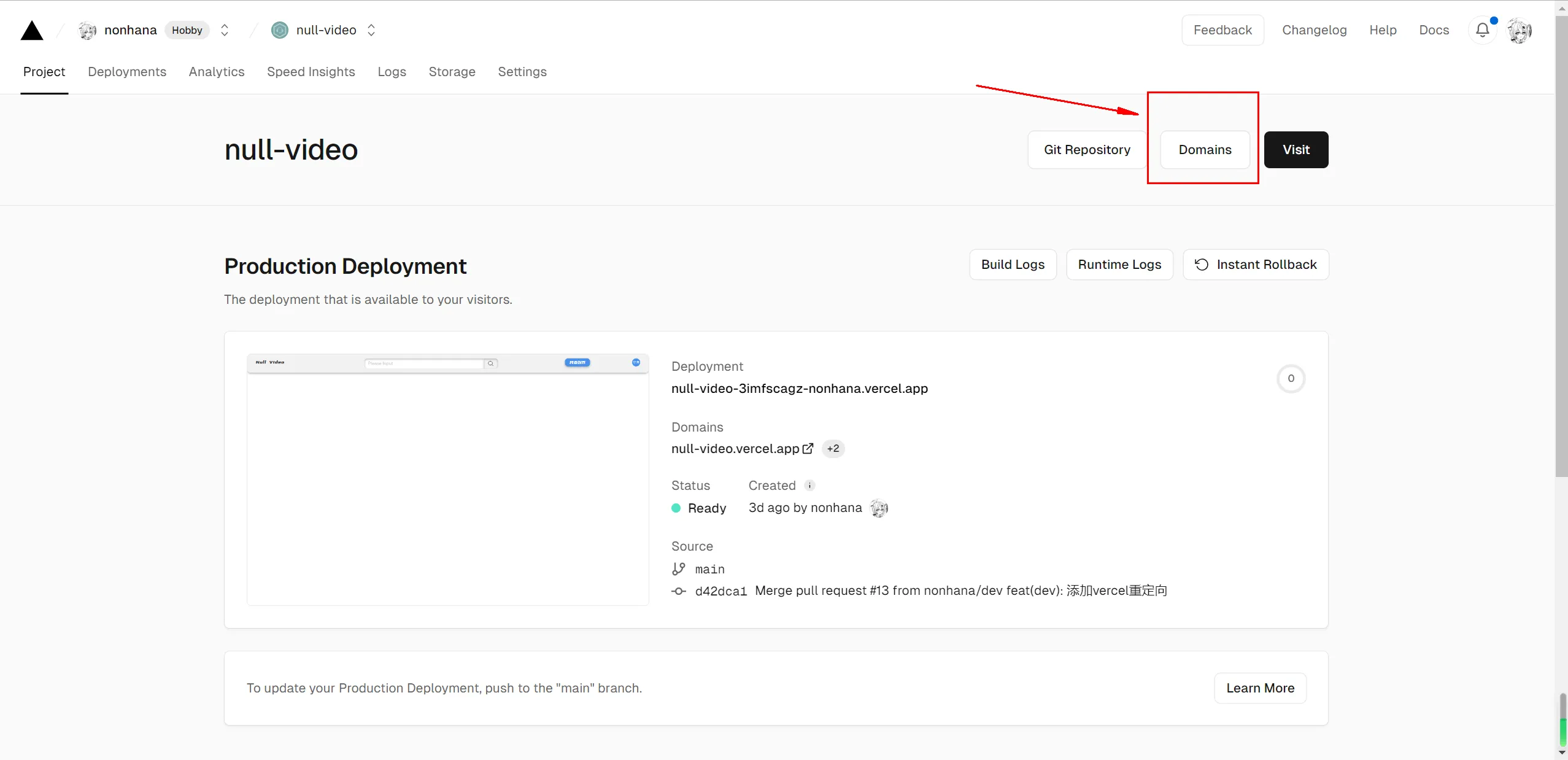
Task: Click the circular 0 progress indicator
Action: tap(1291, 379)
